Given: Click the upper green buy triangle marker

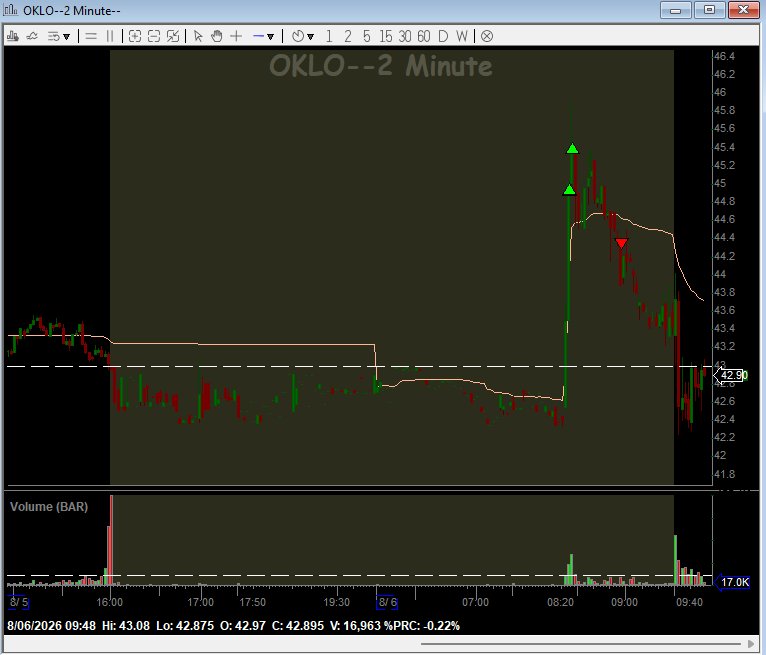Looking at the screenshot, I should click(573, 148).
